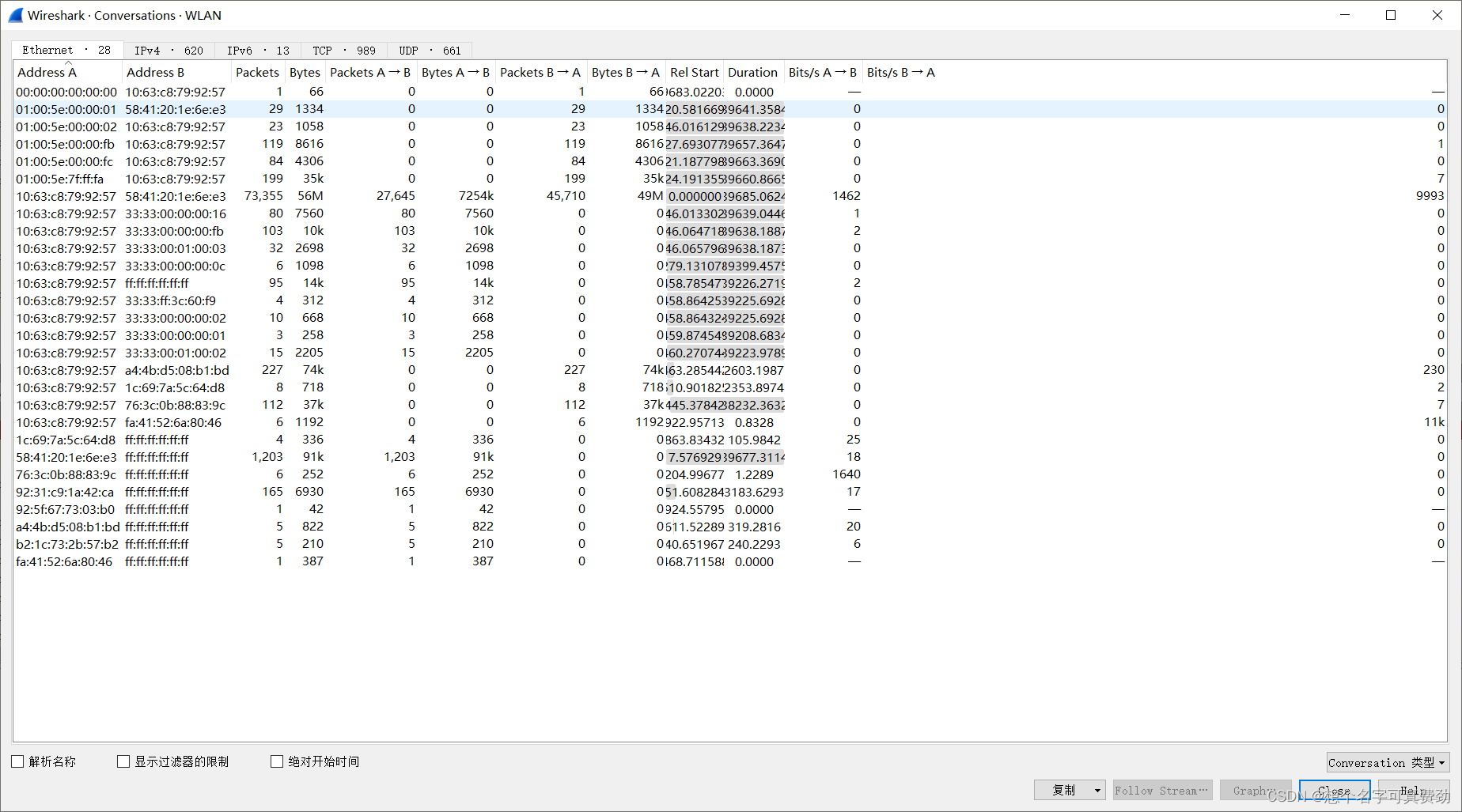Click the 319.2816 duration value
Screen dimensions: 1462x812
(x=755, y=527)
